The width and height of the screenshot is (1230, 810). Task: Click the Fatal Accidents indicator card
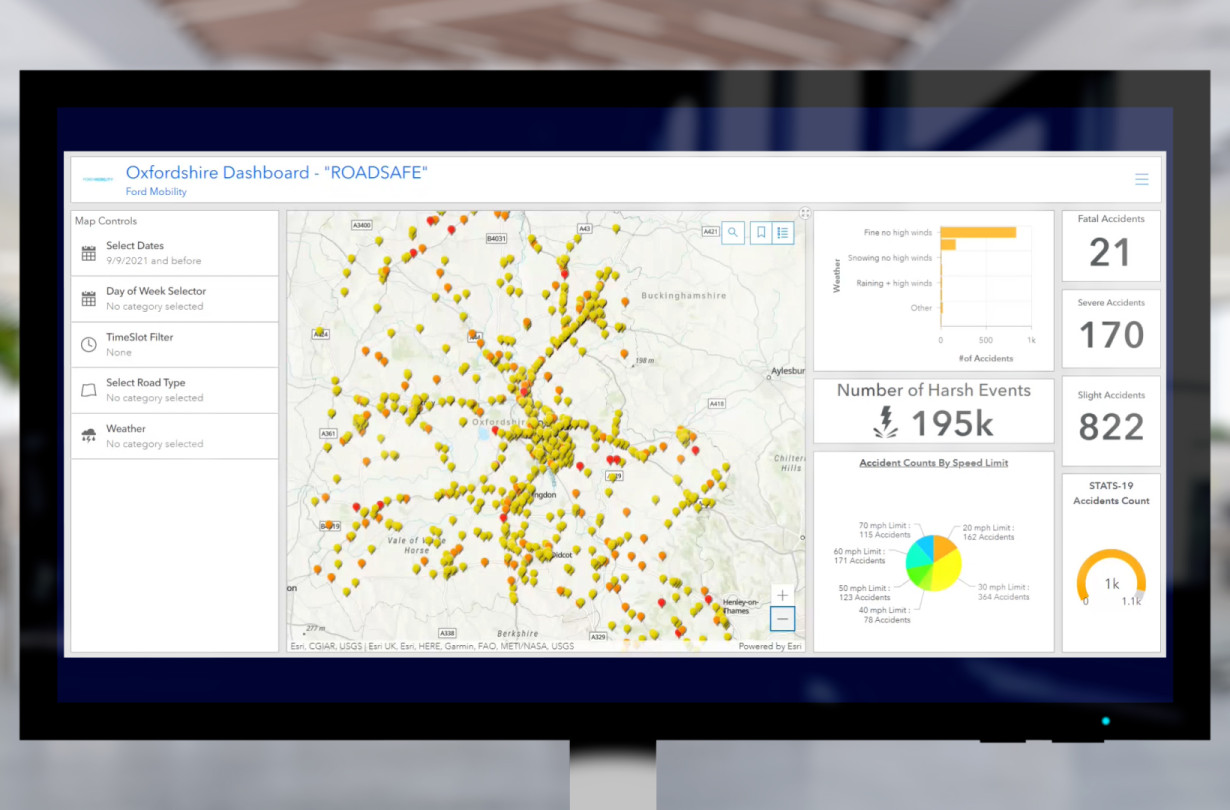(x=1110, y=246)
